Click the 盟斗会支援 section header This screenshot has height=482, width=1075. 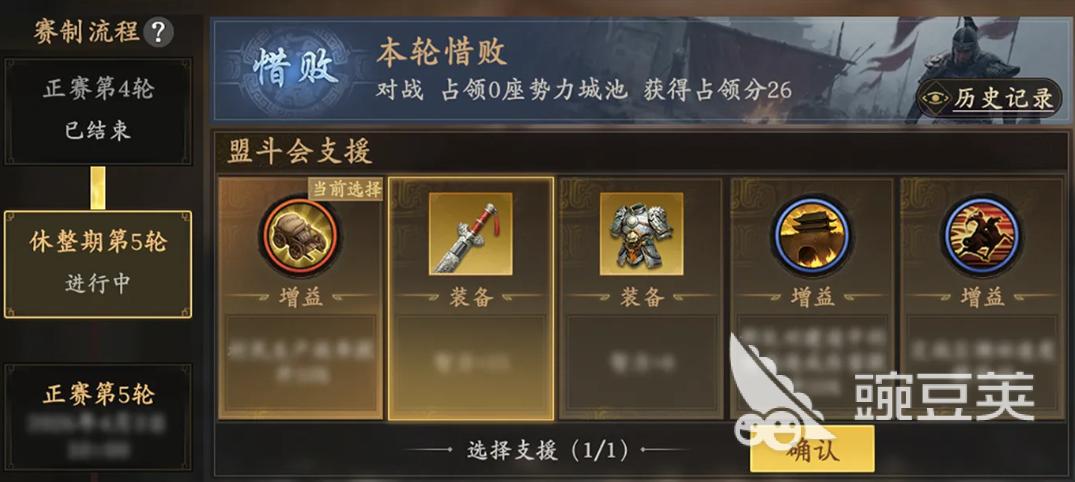(300, 152)
